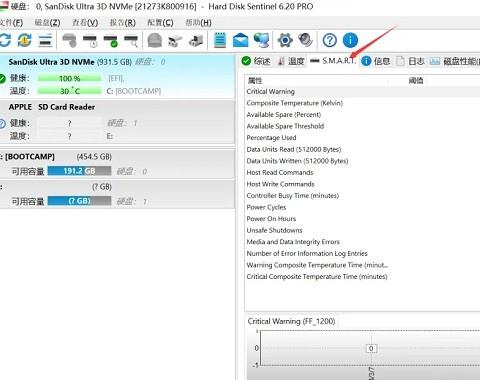Open the 配置(C) menu
480x380 pixels.
[160, 23]
